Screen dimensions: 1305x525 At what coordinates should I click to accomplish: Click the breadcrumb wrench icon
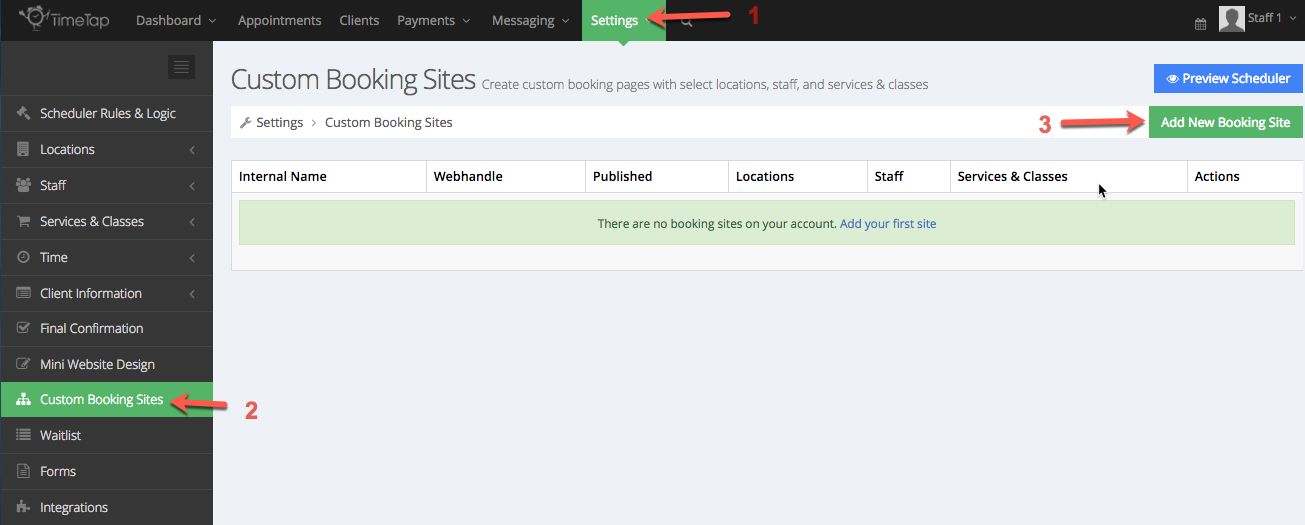246,122
